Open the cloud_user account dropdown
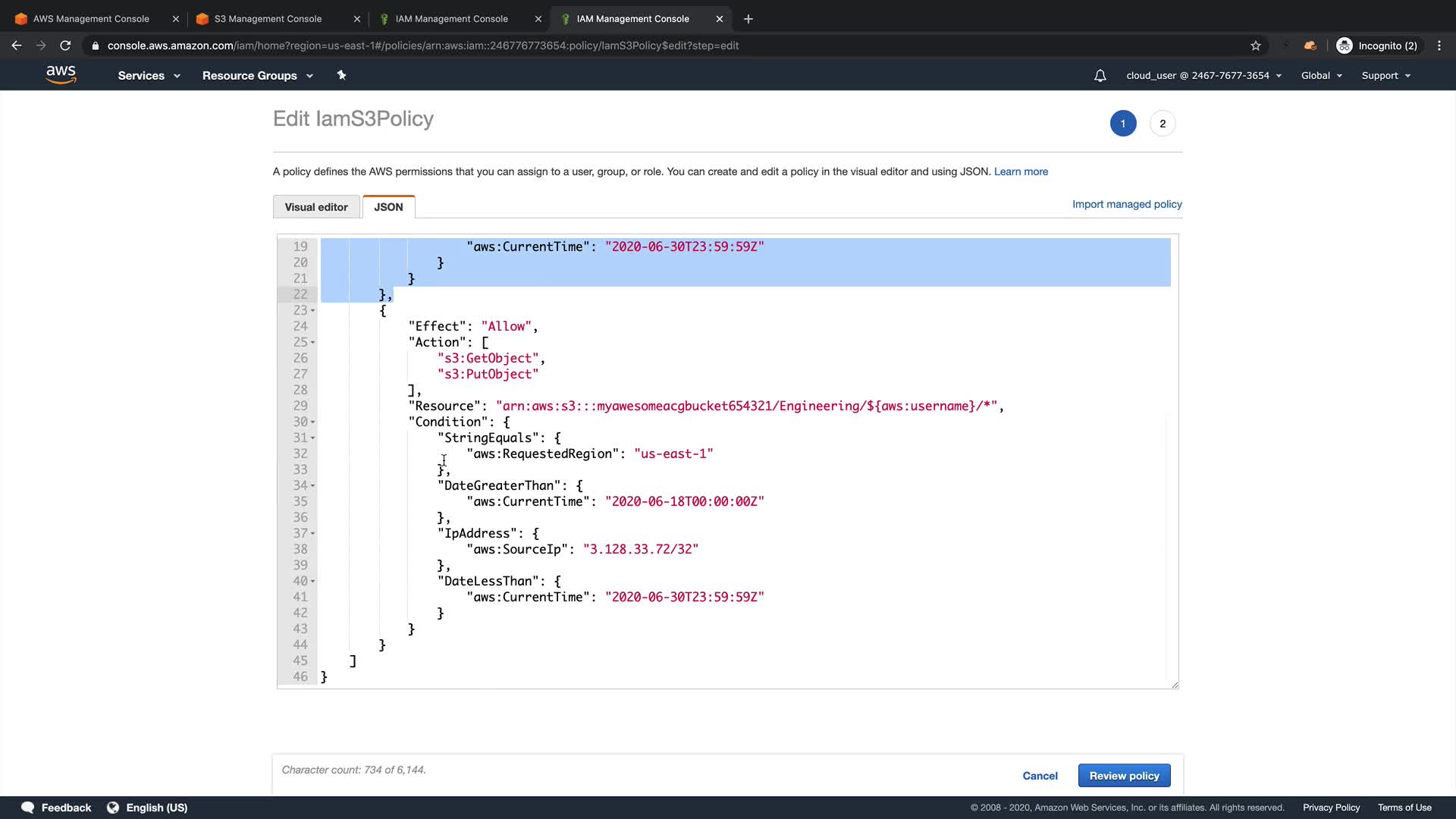The width and height of the screenshot is (1456, 819). [1203, 76]
